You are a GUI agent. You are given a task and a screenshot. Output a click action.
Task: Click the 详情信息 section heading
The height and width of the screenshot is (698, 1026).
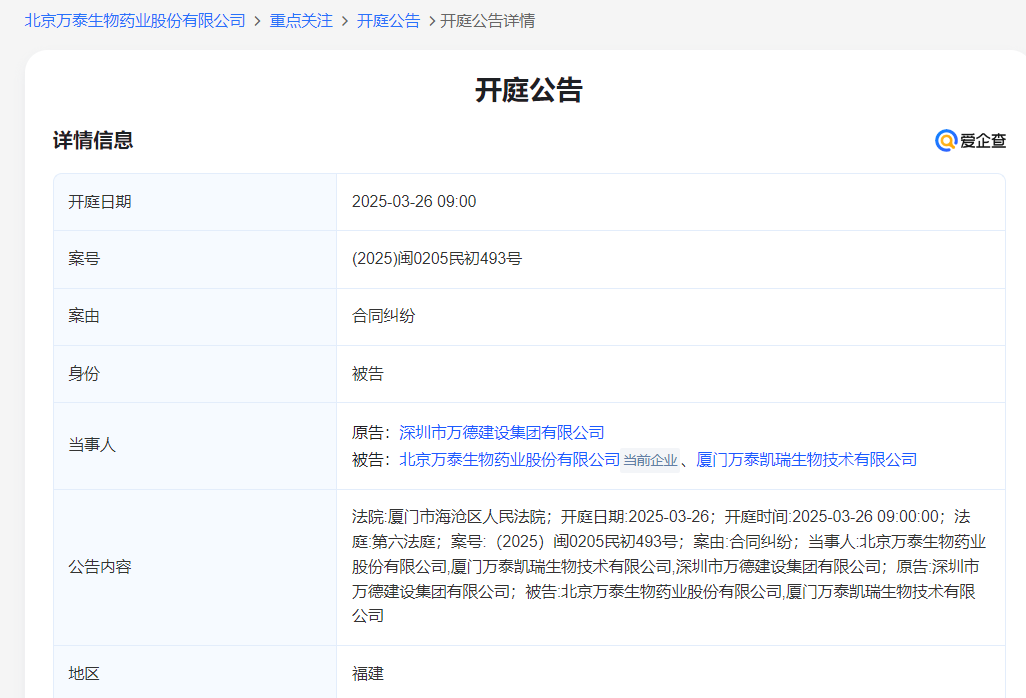pos(93,141)
